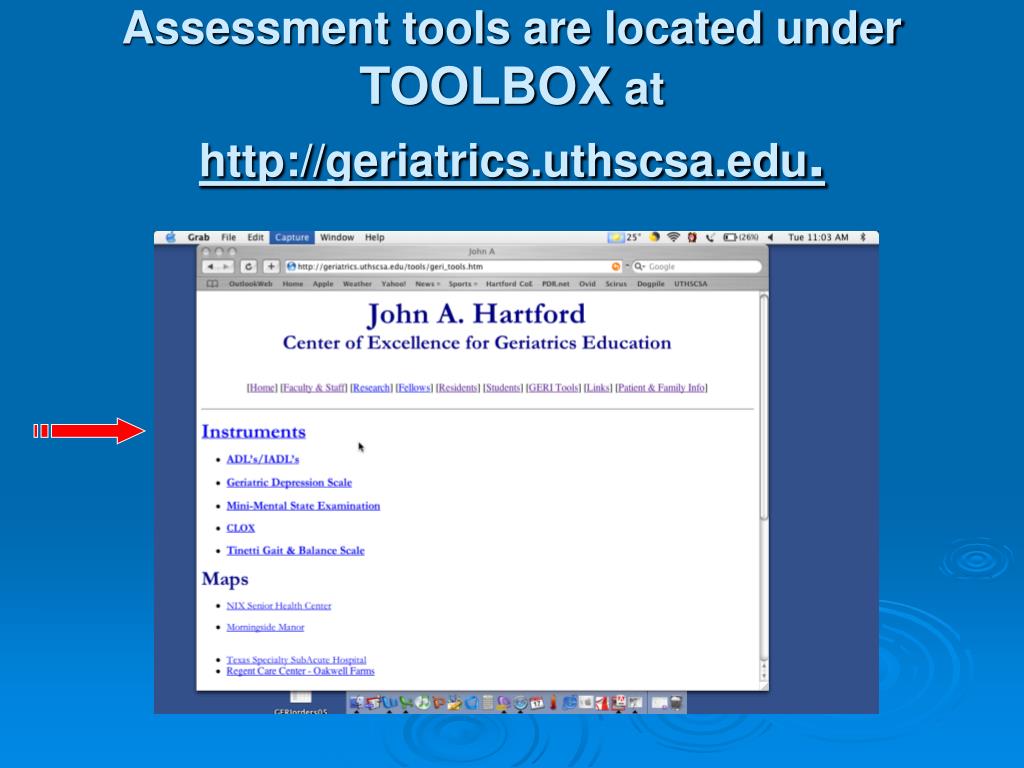Open the bookmarks library book icon
The image size is (1024, 768).
212,284
